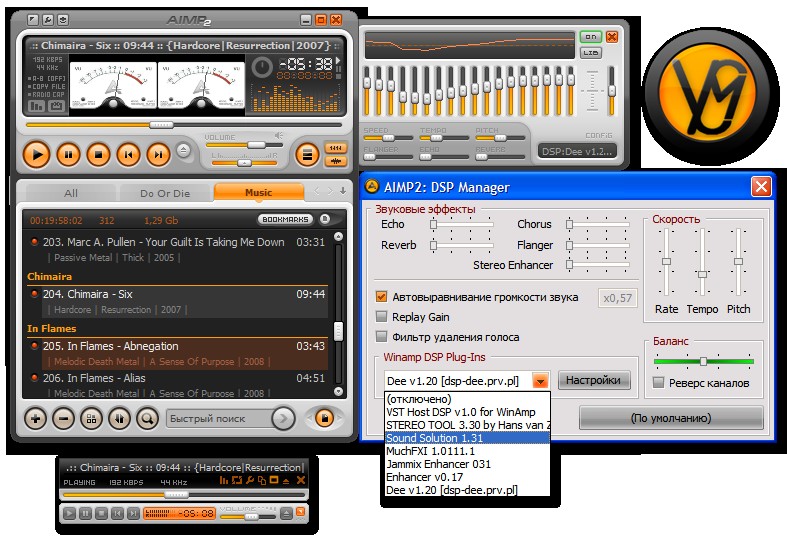787x539 pixels.
Task: Choose Sound Solution 1.31 in the list
Action: coord(467,438)
